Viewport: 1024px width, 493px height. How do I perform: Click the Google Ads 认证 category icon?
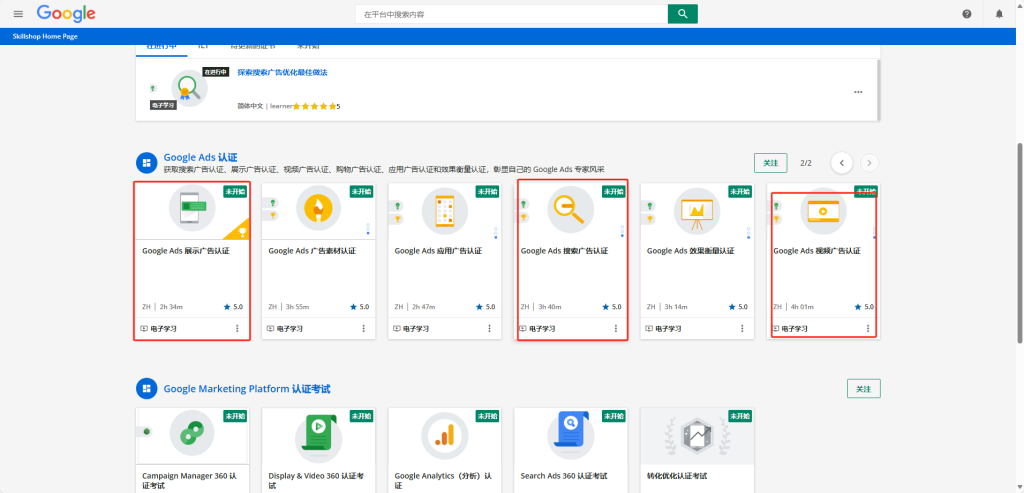pos(146,163)
